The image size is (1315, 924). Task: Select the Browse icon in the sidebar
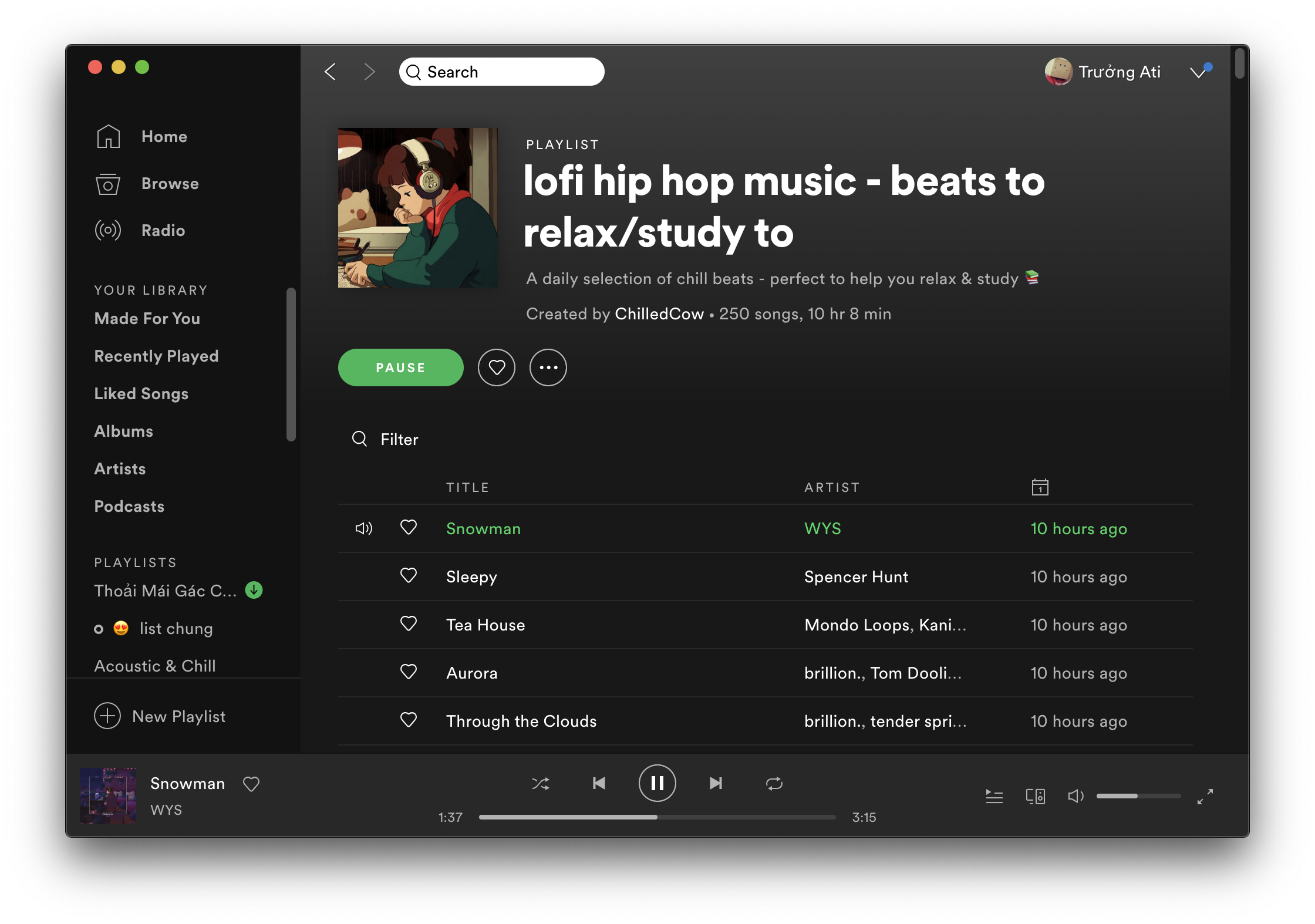click(107, 183)
